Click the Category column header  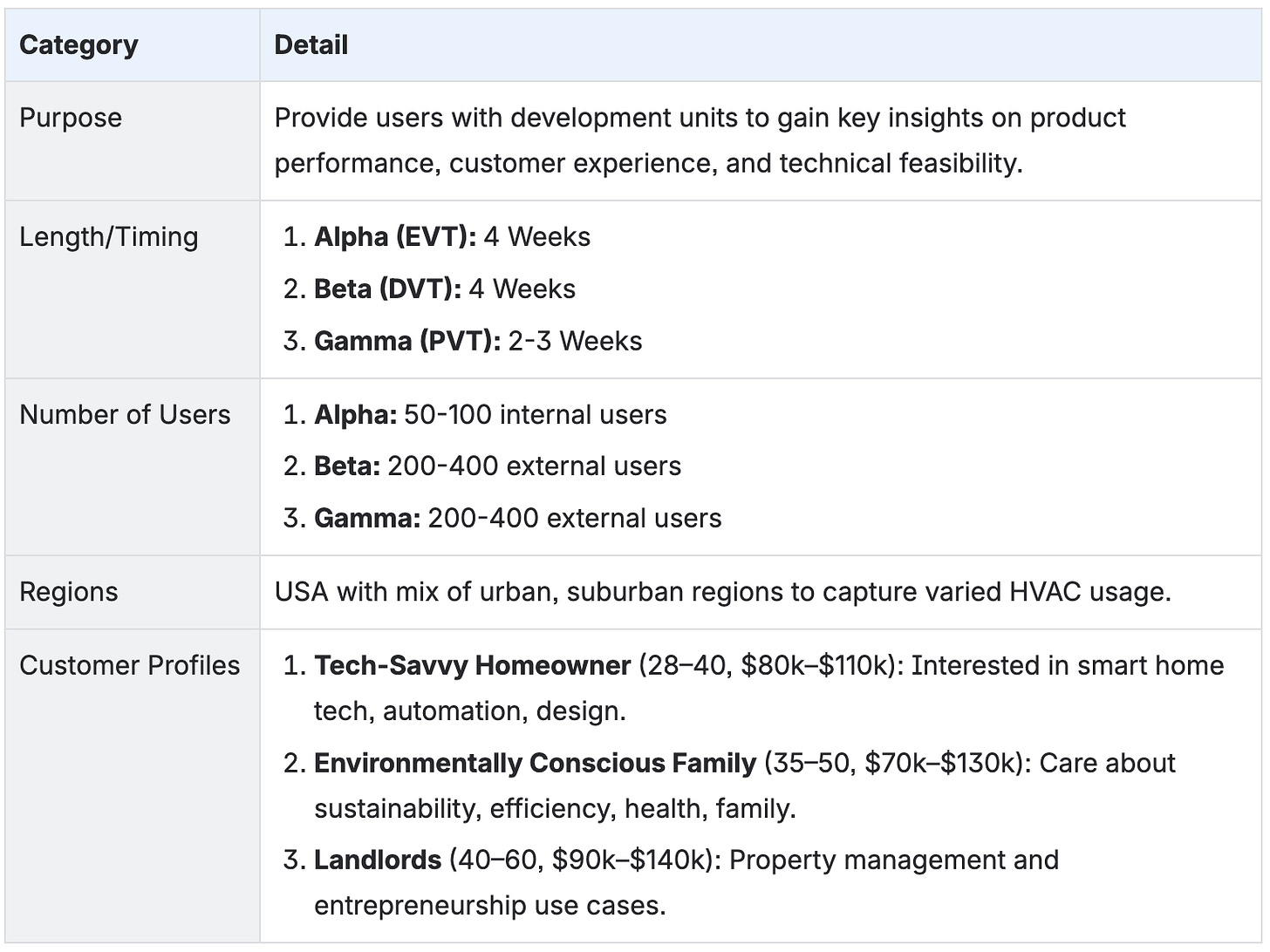(x=79, y=45)
